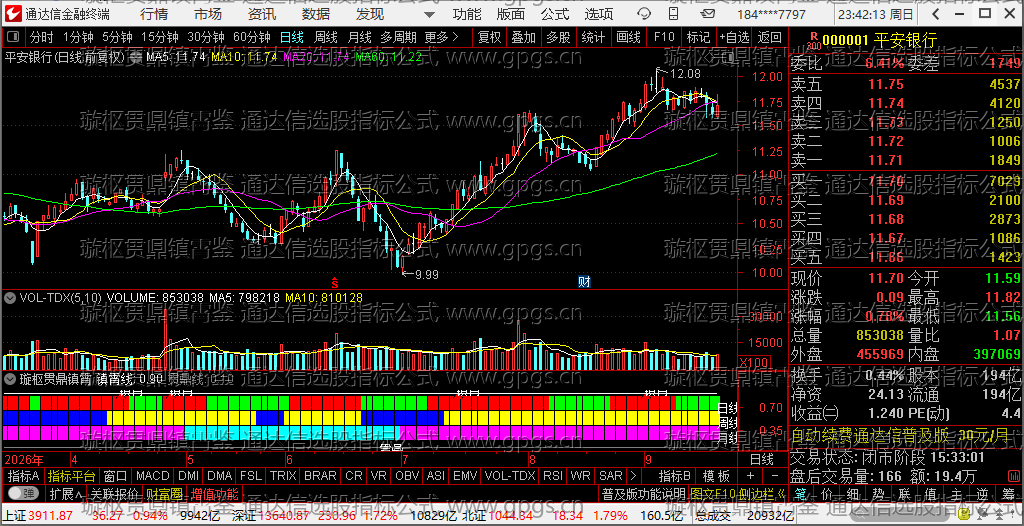Viewport: 1024px width, 526px height.
Task: Zoom in chart with + button
Action: (x=750, y=475)
